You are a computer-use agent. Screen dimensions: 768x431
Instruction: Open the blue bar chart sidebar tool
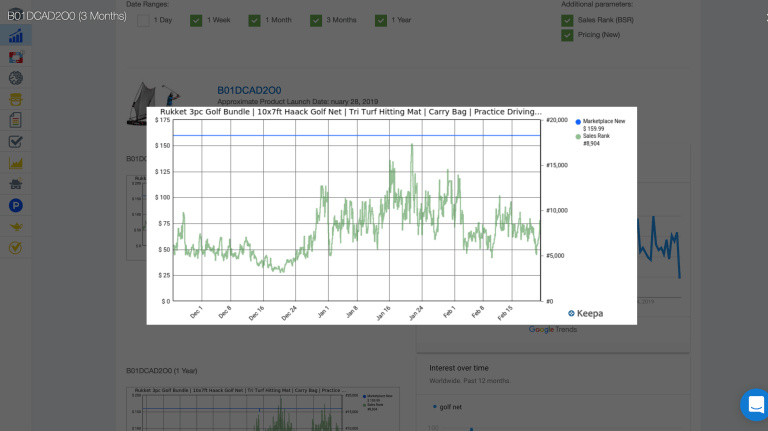[x=16, y=36]
